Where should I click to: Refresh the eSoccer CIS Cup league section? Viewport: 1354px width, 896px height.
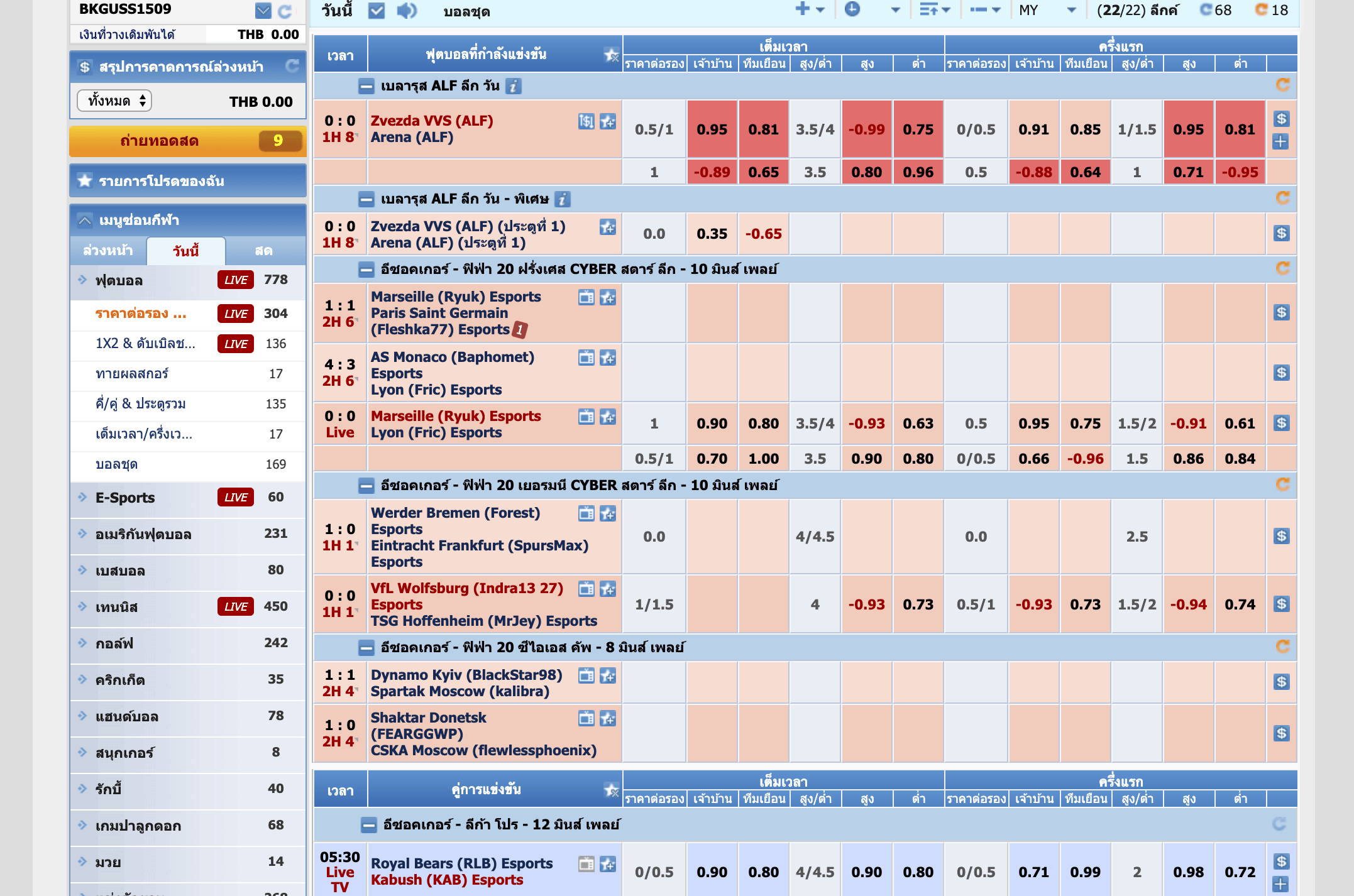point(1282,647)
